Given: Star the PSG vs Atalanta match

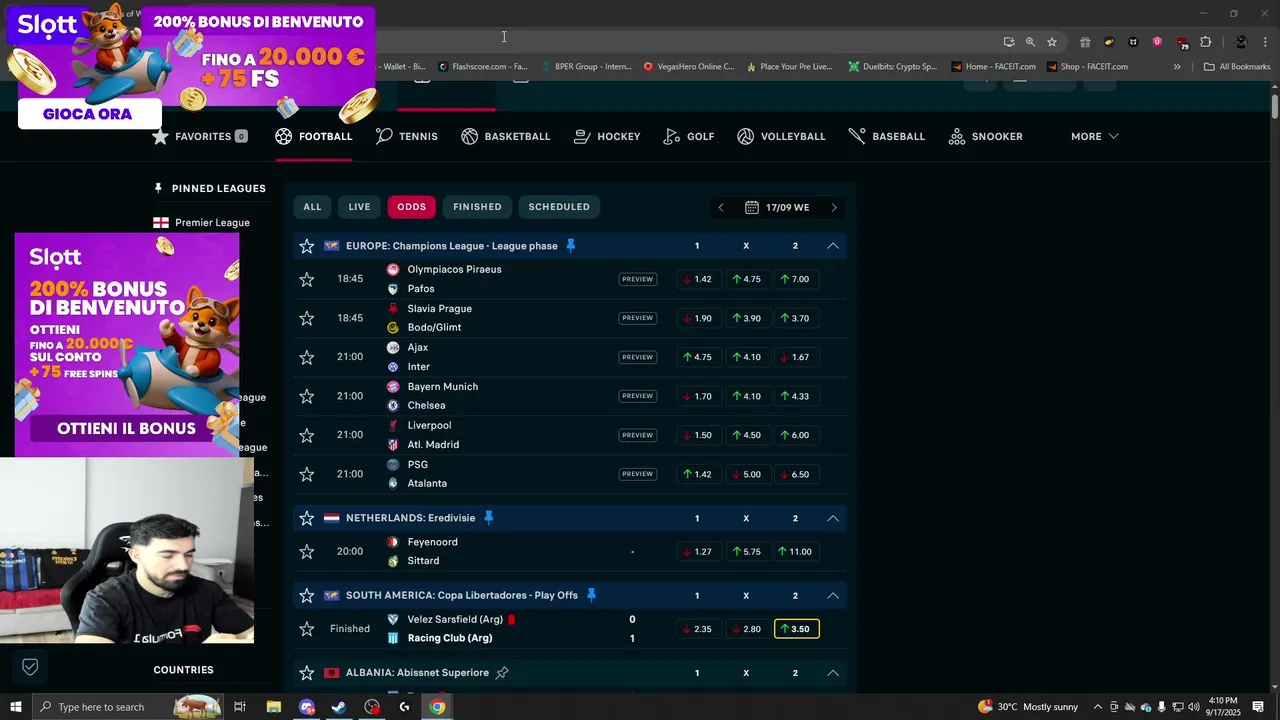Looking at the screenshot, I should point(307,474).
